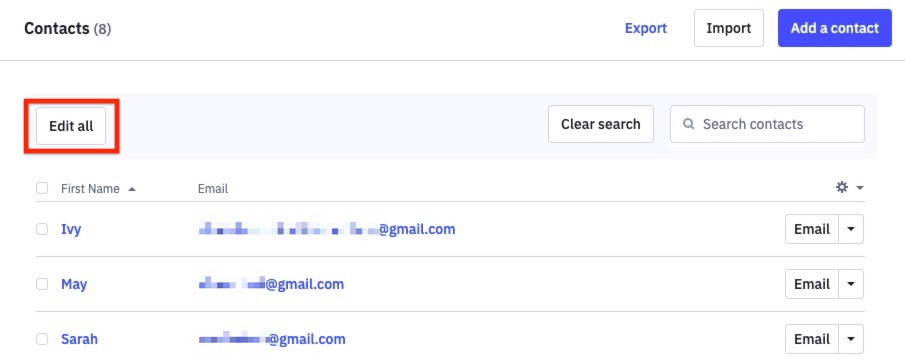Screen dimensions: 905x360
Task: Check the box next to May
Action: click(x=42, y=284)
